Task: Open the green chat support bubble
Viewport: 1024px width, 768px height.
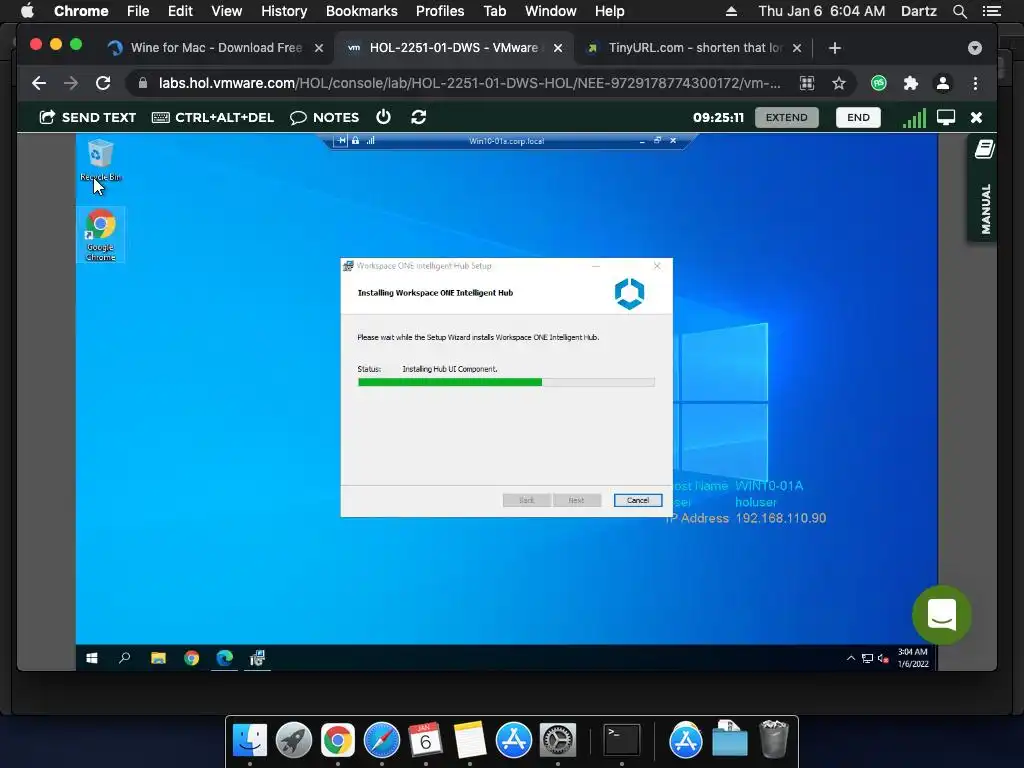Action: 941,615
